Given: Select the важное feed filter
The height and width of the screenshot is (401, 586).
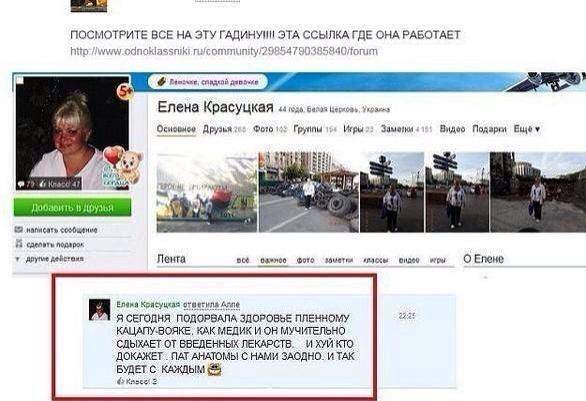Looking at the screenshot, I should (x=273, y=260).
